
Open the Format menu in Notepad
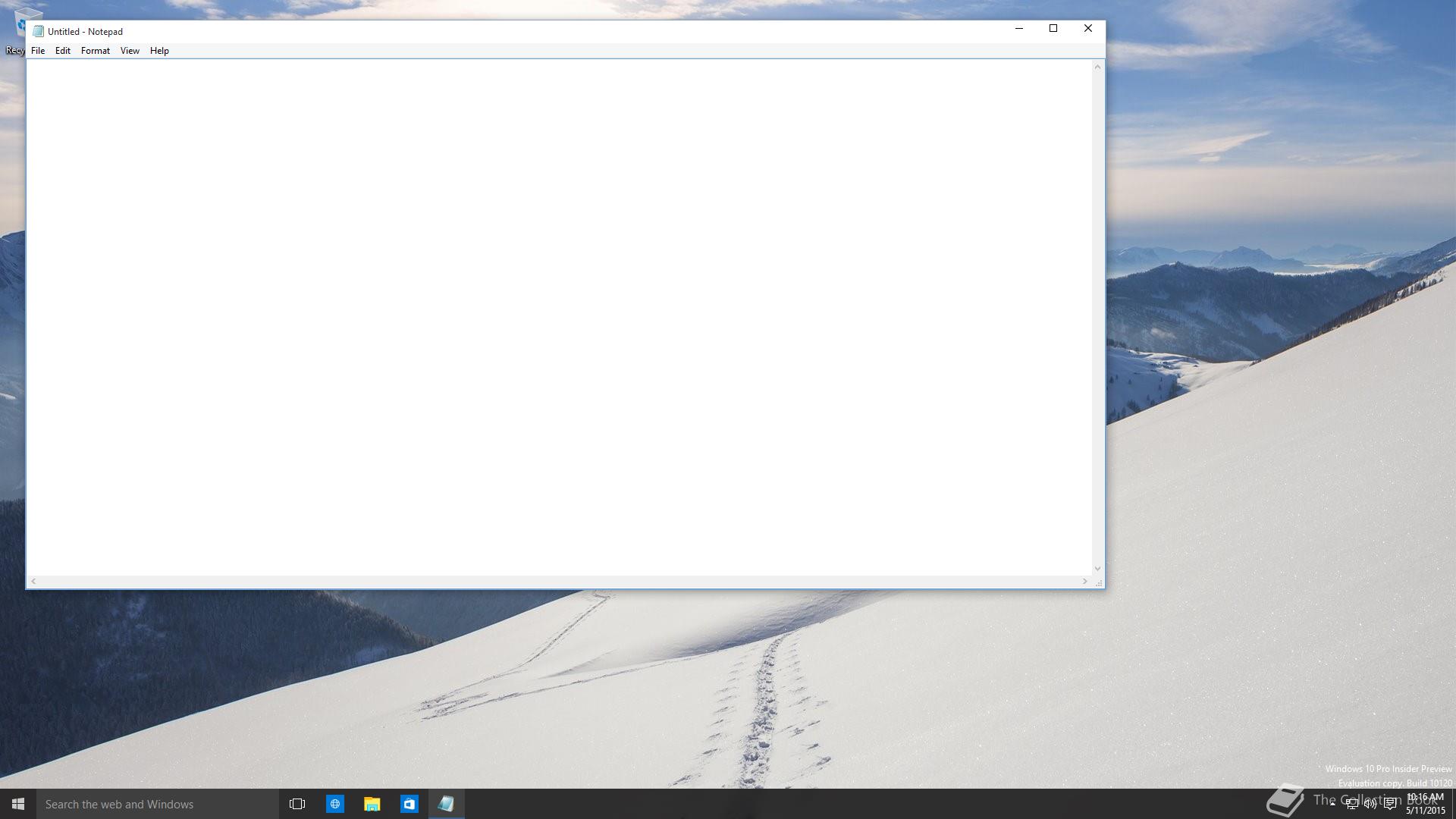pos(96,51)
